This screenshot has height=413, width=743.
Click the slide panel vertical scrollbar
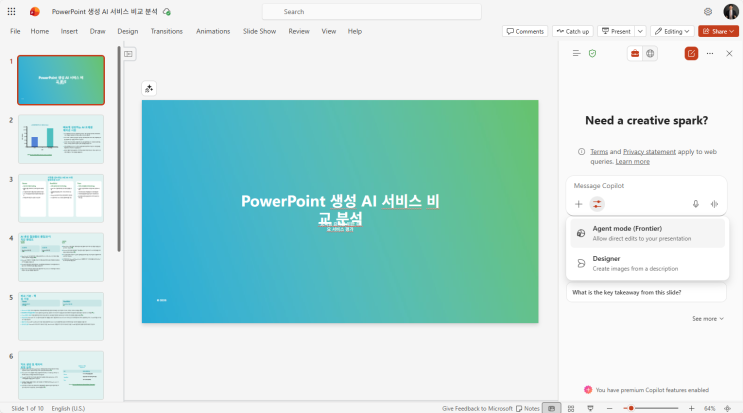point(119,149)
